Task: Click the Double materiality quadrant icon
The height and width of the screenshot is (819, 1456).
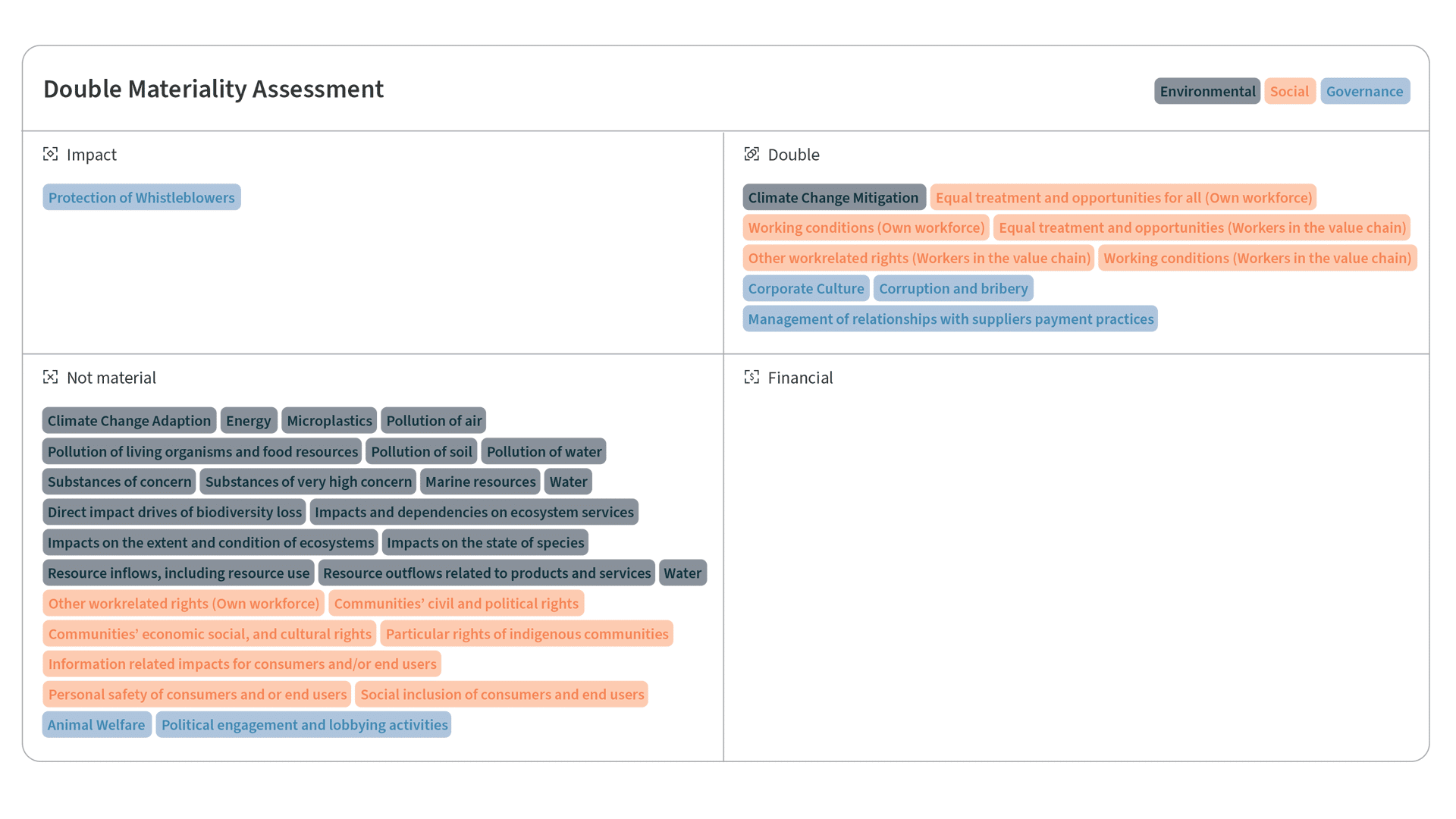Action: click(752, 154)
